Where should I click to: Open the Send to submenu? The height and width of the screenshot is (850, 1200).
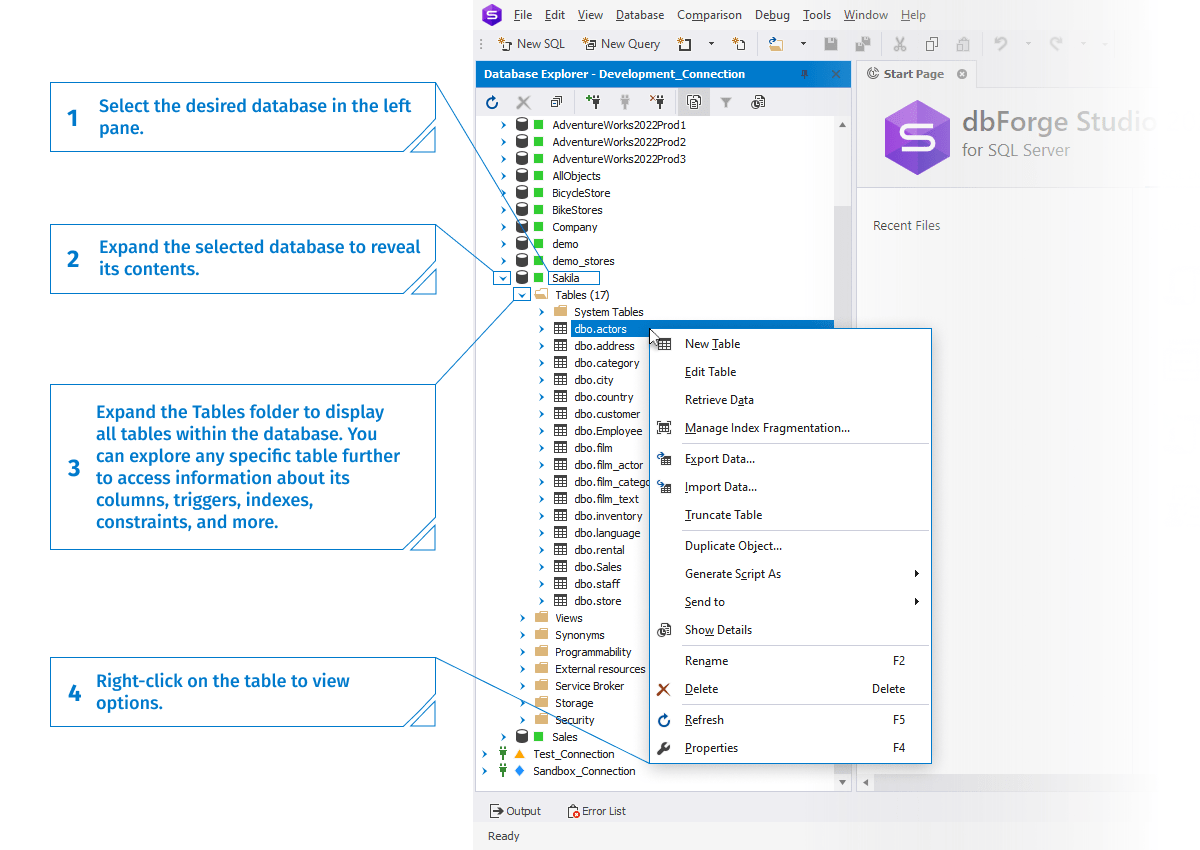(x=790, y=602)
